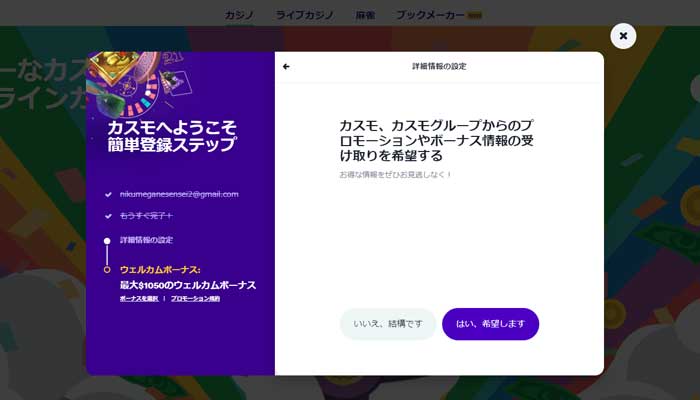Select the もうすぐ完了！ completed step

[x=146, y=216]
